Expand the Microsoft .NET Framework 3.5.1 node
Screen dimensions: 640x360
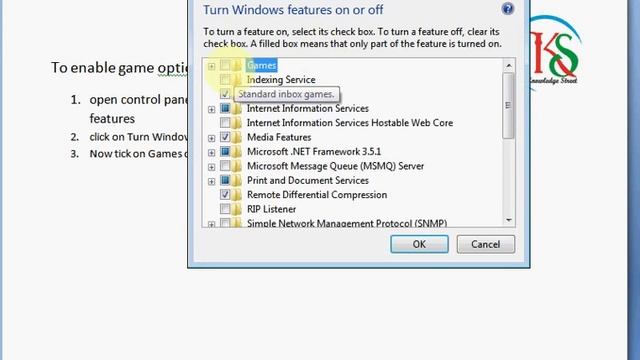pos(211,153)
